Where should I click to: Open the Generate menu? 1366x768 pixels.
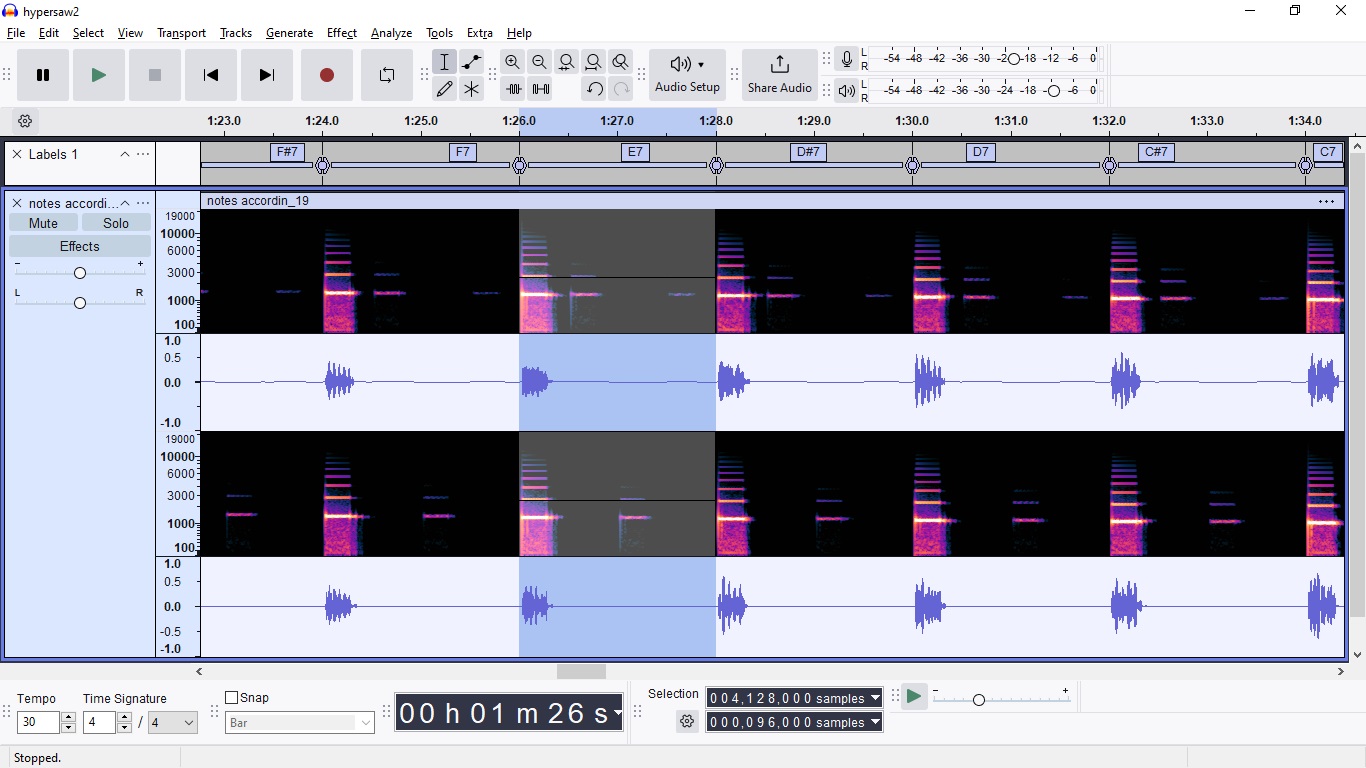[289, 33]
